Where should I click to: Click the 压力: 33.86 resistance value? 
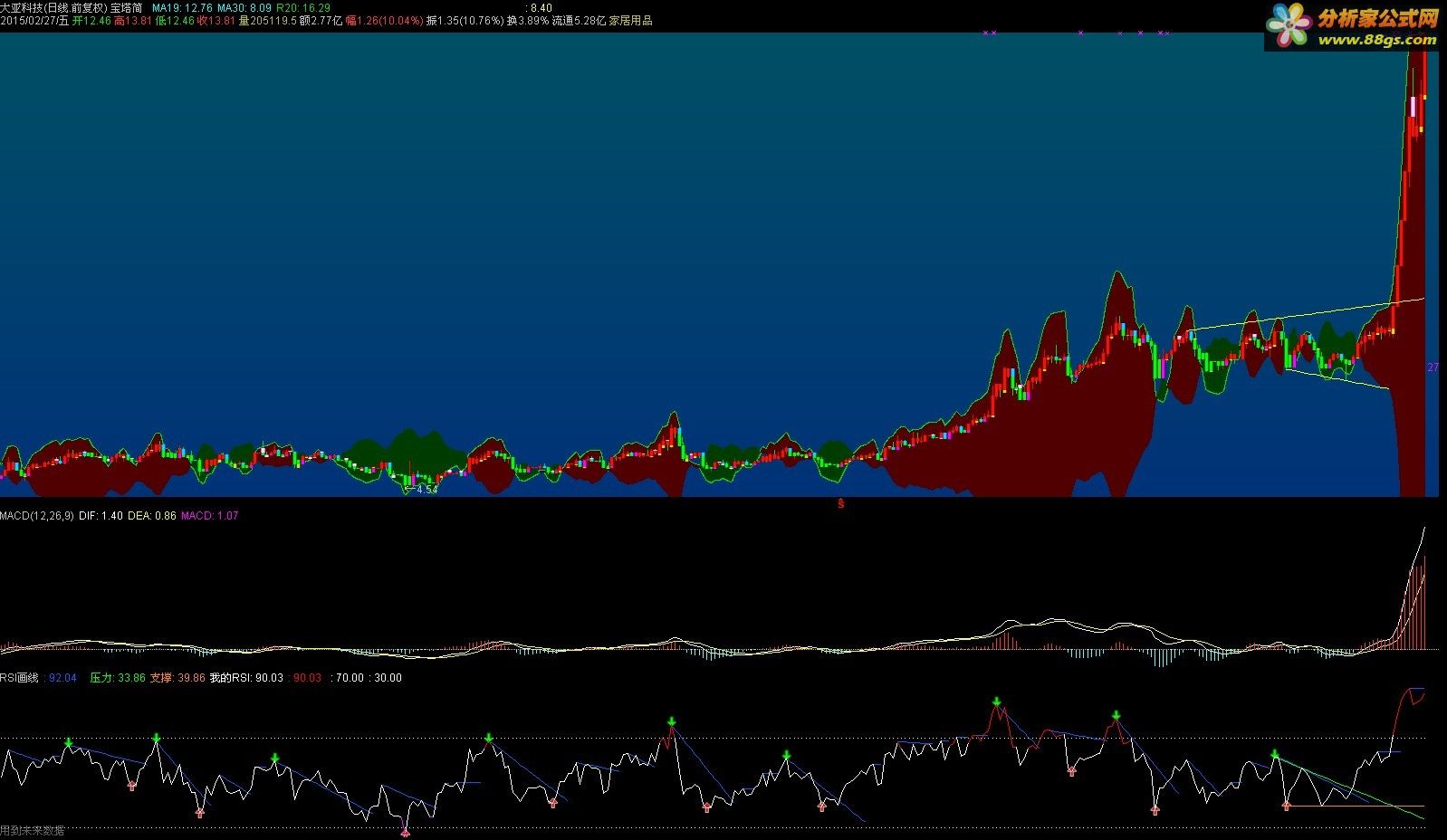point(118,677)
